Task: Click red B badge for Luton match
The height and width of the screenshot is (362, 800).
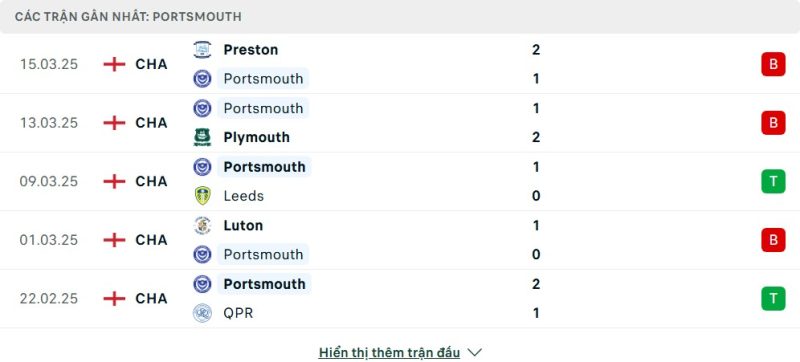Action: coord(773,240)
